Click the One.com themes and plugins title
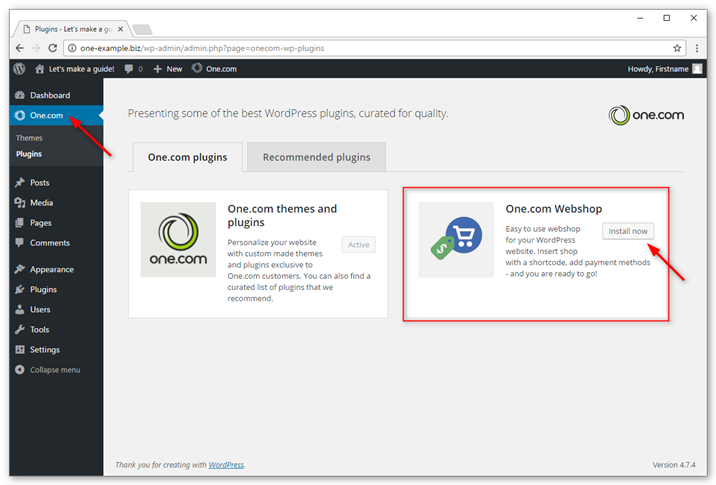 [x=282, y=216]
